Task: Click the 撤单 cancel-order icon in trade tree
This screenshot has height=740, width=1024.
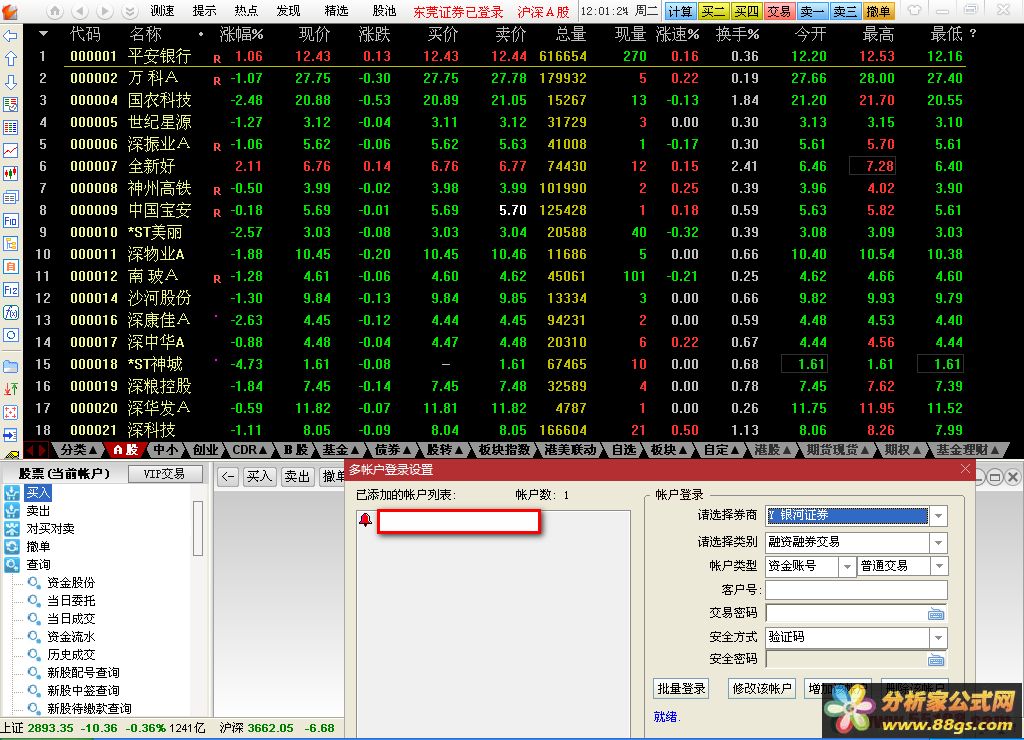Action: 12,547
